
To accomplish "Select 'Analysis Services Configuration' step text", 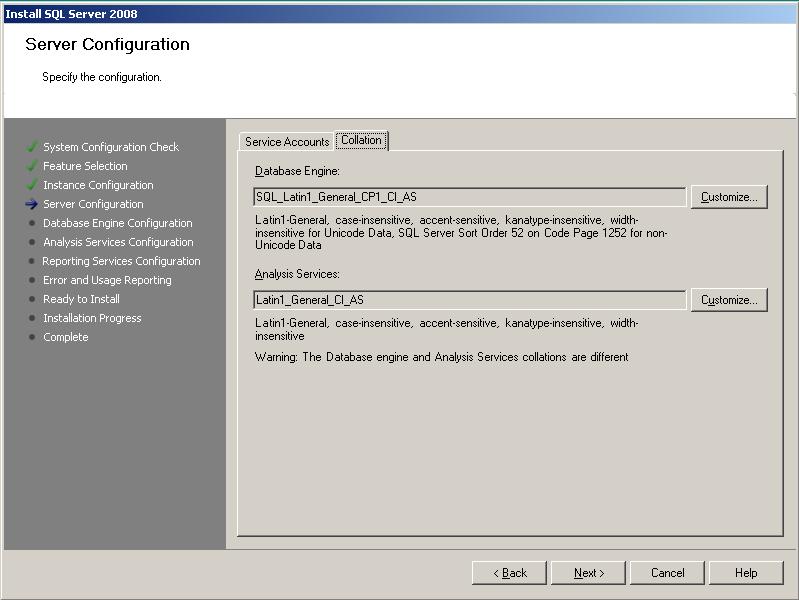I will click(118, 242).
